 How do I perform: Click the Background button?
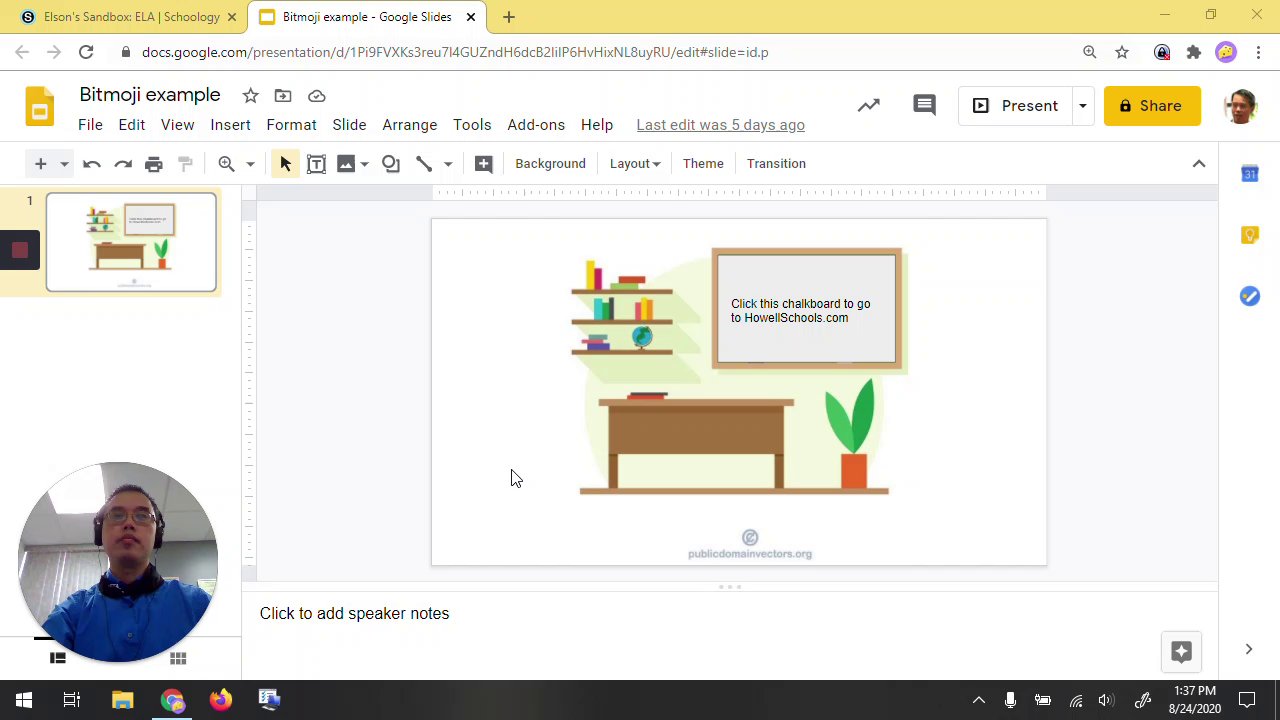click(x=550, y=163)
